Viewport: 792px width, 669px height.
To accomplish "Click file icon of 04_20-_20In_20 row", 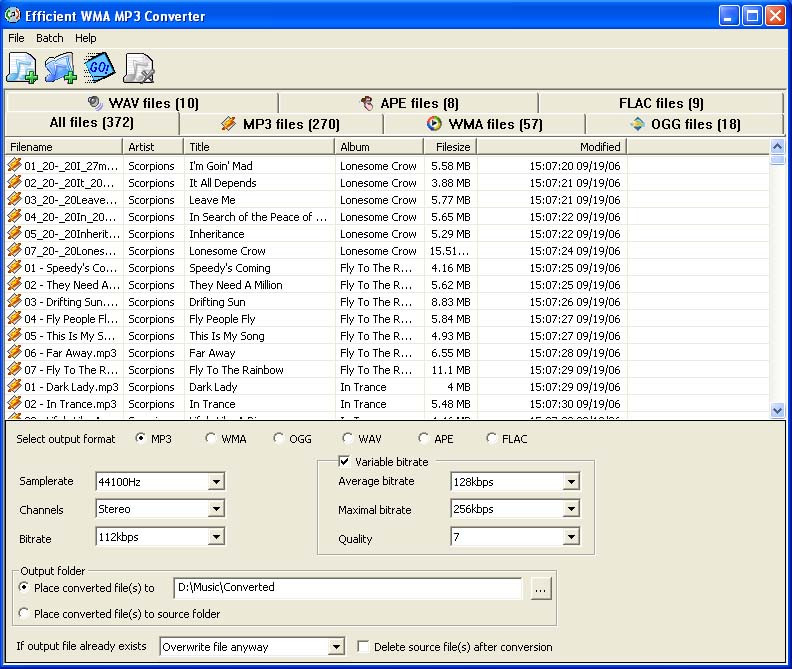I will click(x=14, y=216).
